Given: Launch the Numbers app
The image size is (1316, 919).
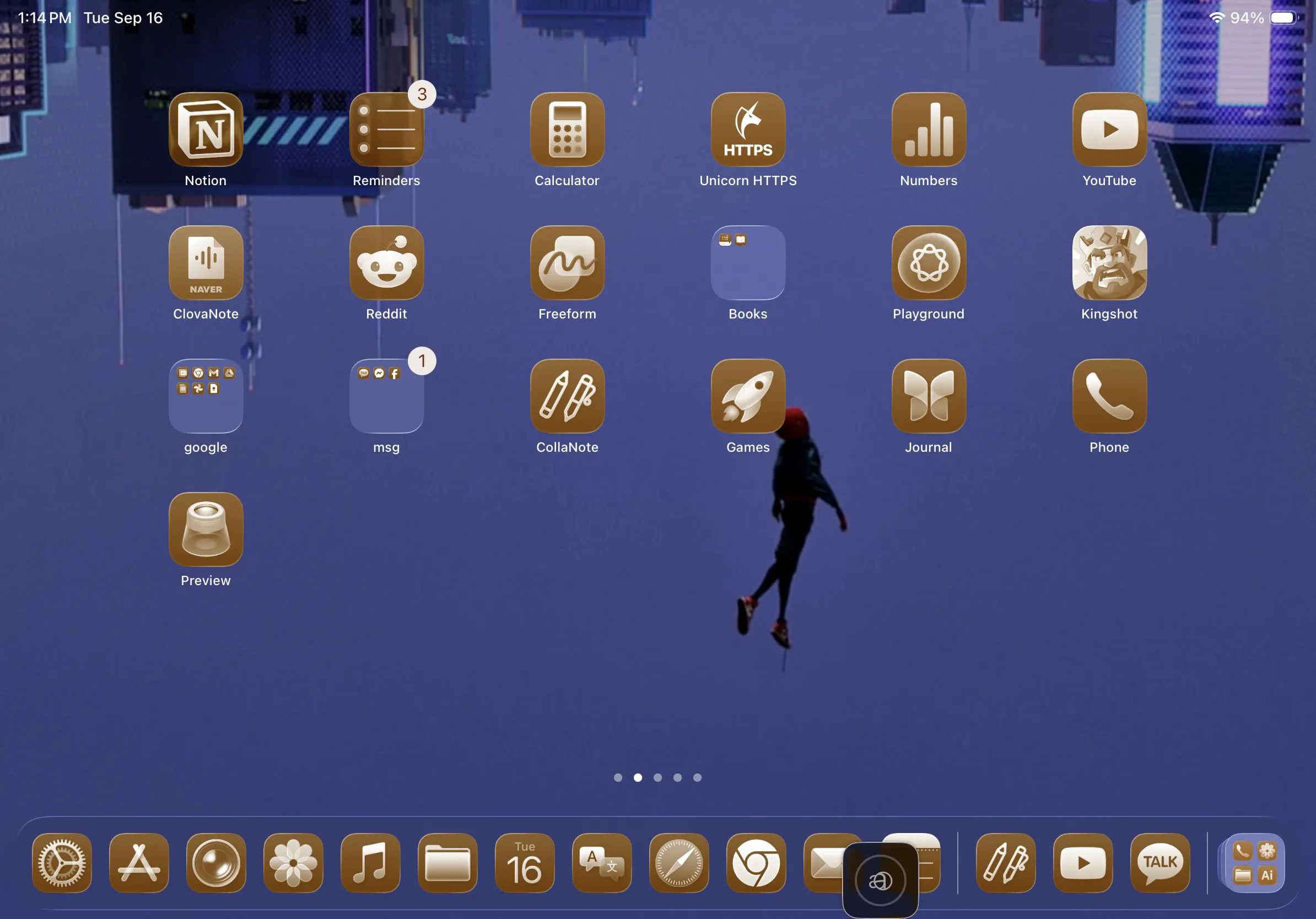Looking at the screenshot, I should (x=929, y=129).
